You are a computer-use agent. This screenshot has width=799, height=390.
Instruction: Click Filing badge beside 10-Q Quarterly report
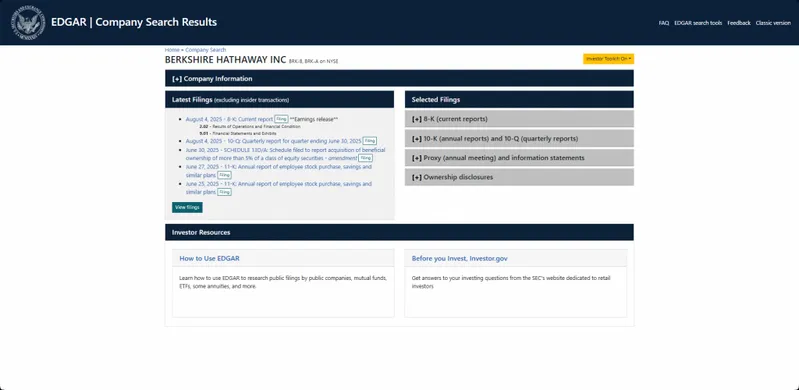(369, 141)
